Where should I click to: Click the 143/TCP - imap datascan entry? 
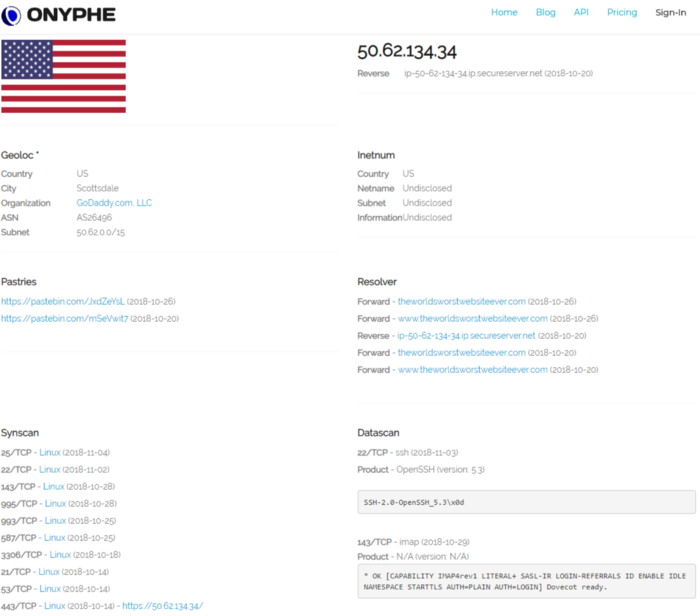[x=413, y=542]
